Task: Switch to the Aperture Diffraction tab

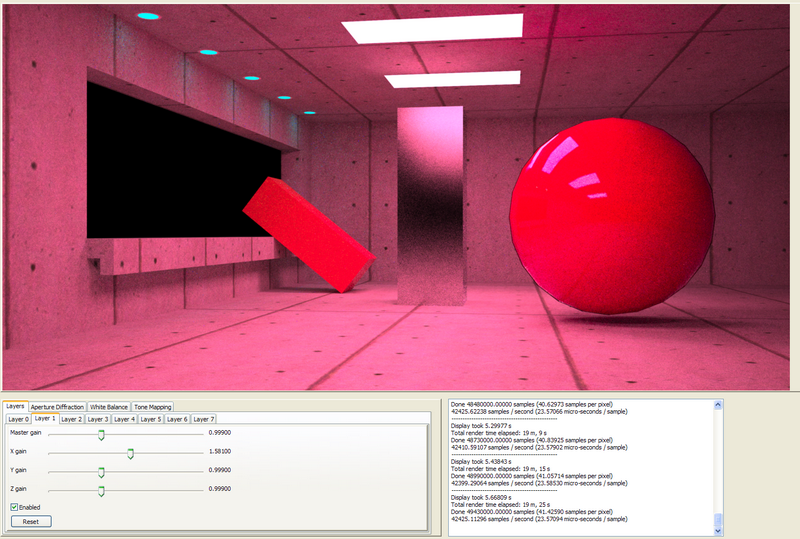Action: [57, 407]
